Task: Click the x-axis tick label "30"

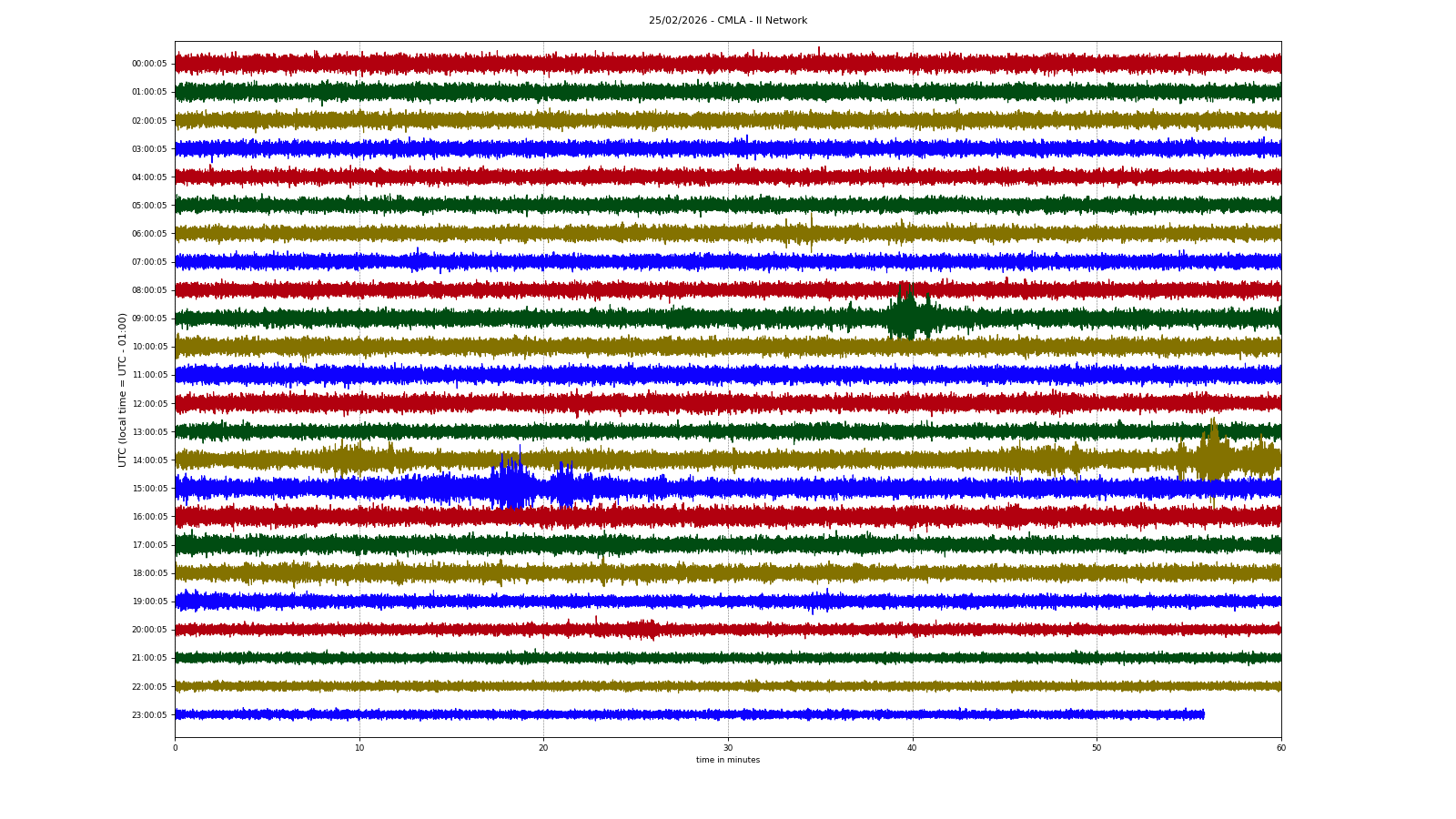Action: [x=728, y=748]
